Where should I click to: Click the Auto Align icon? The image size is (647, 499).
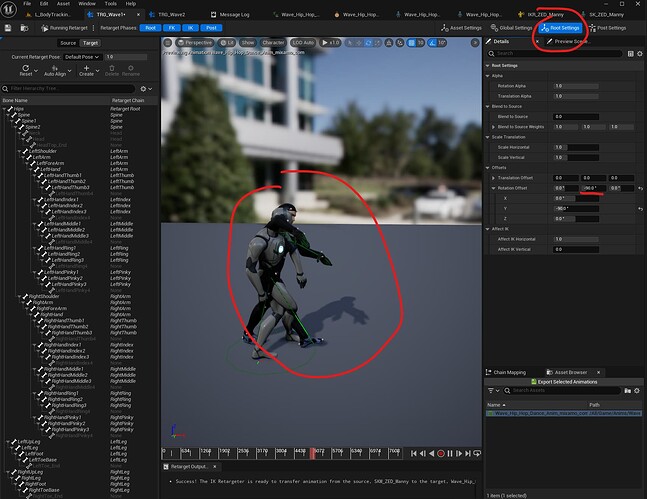[55, 68]
